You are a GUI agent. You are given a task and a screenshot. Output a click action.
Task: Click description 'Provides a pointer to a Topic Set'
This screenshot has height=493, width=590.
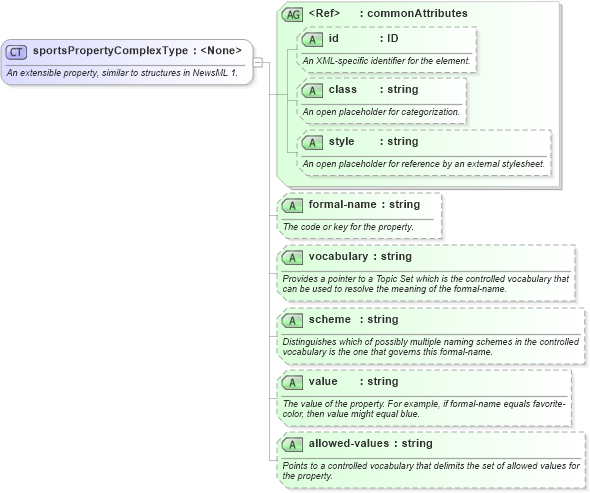pos(426,284)
